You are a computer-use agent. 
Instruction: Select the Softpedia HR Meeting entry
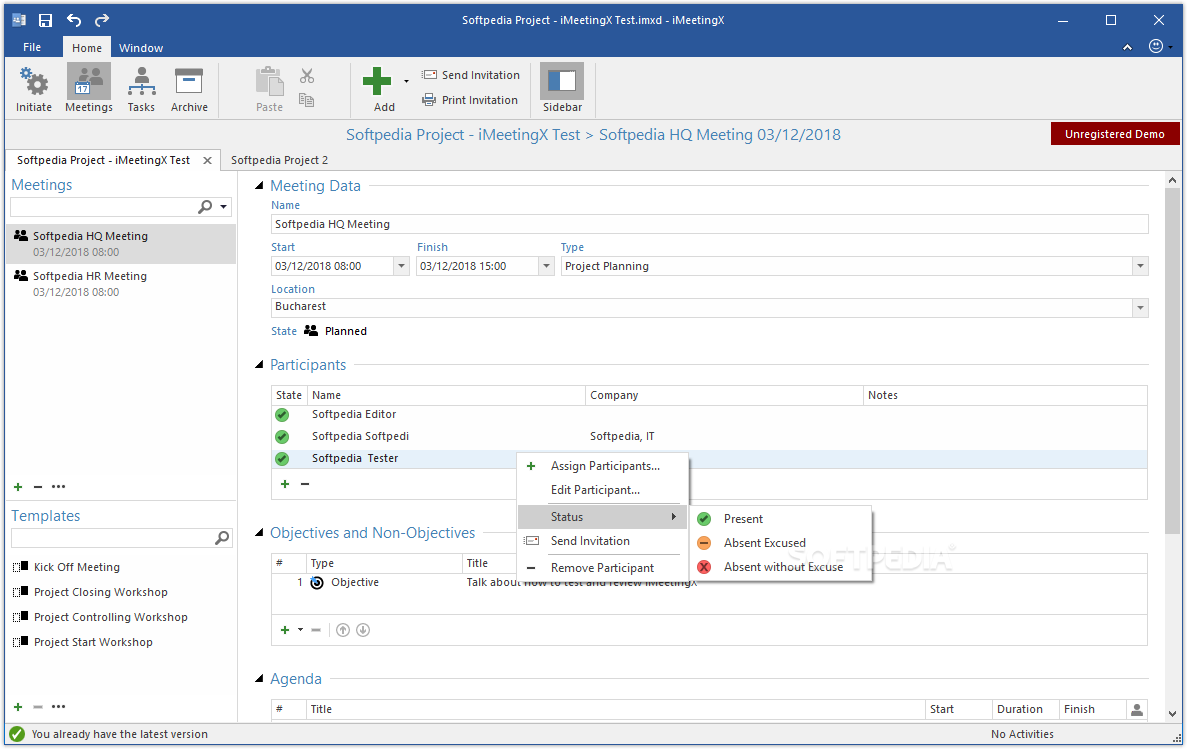(x=121, y=284)
